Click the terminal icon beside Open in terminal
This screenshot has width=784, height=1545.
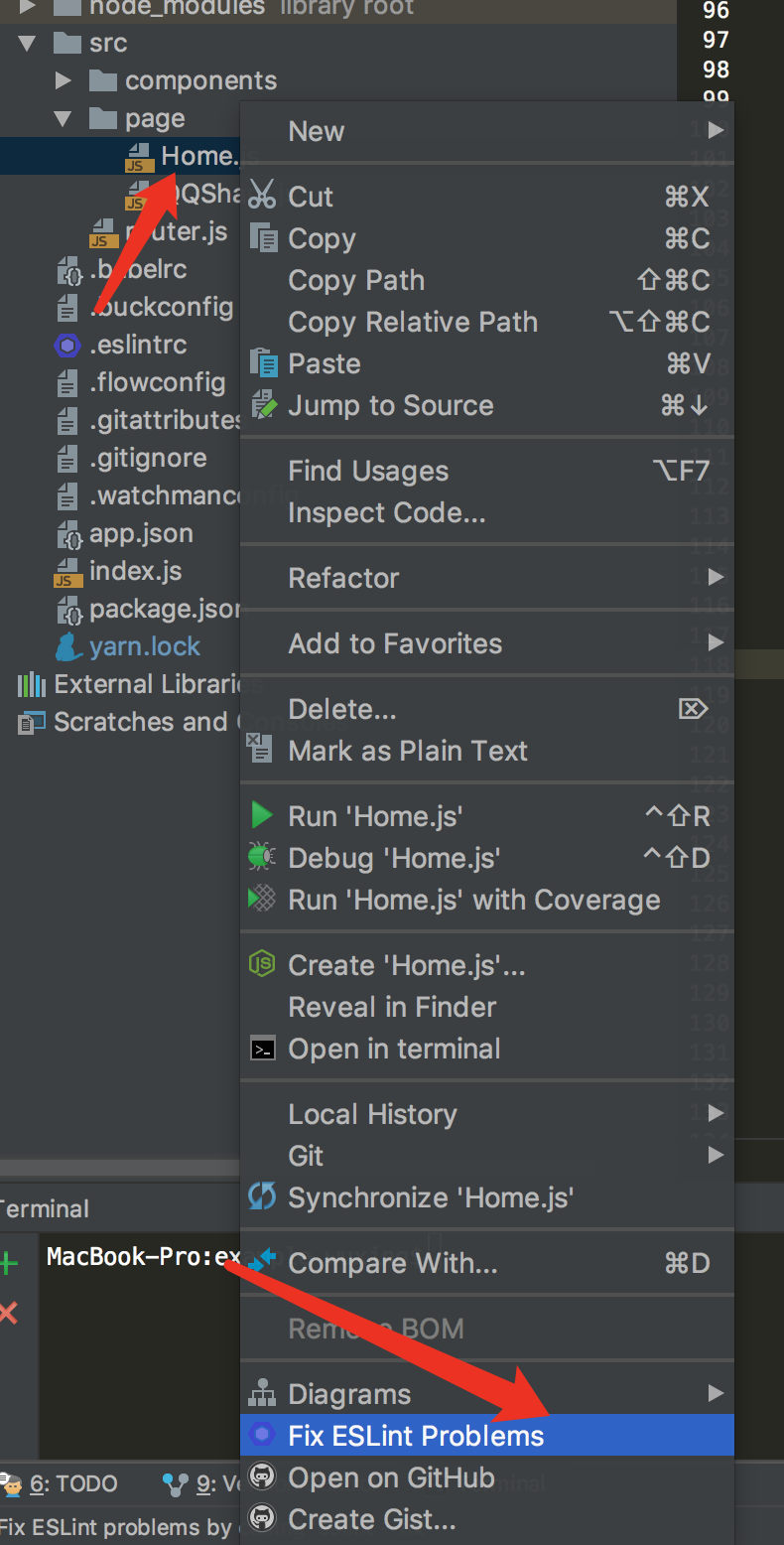tap(262, 1049)
